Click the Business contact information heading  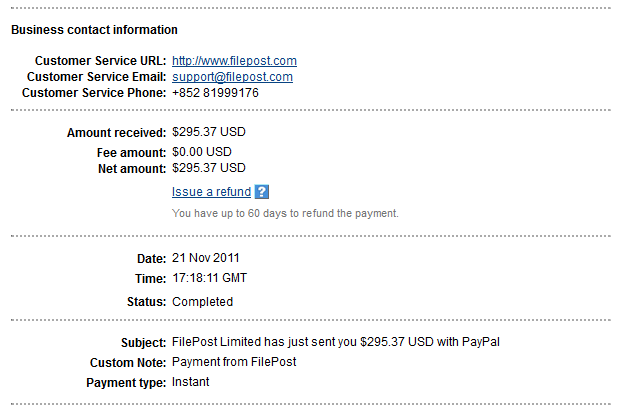(94, 30)
